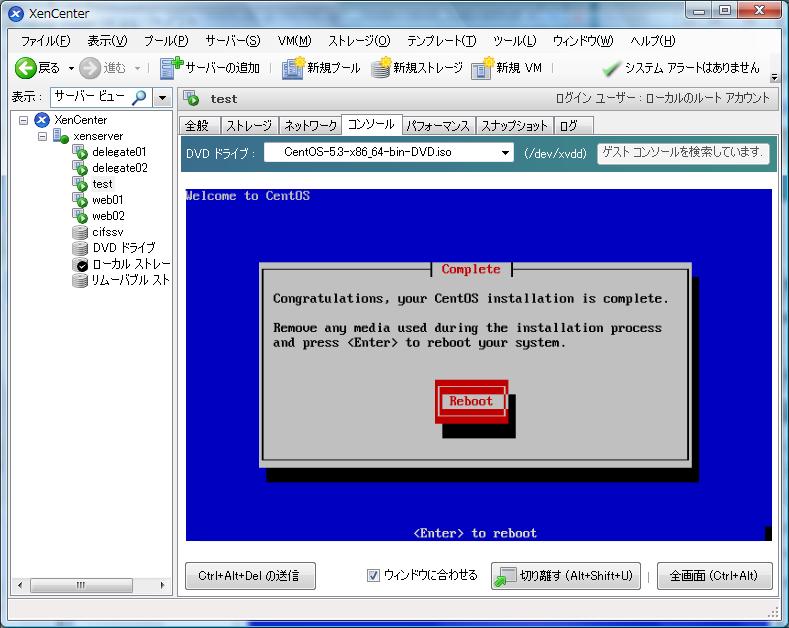Open the toolbar overflow arrow
The width and height of the screenshot is (789, 628).
coord(774,77)
